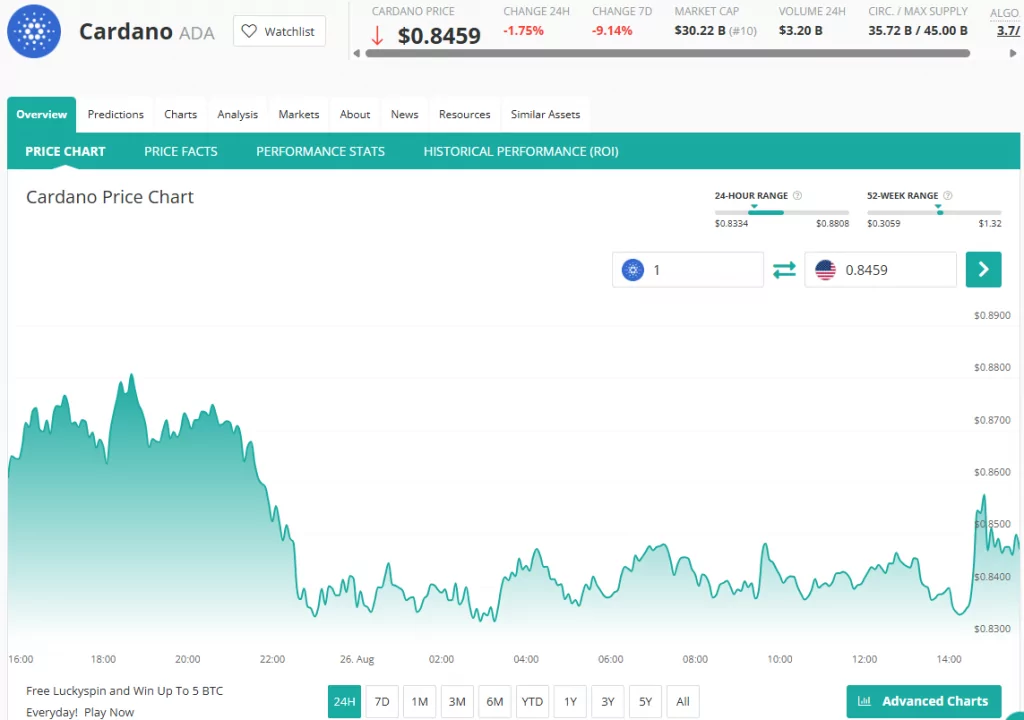Click the horizontal stats scrollbar
The width and height of the screenshot is (1024, 720).
pos(667,53)
